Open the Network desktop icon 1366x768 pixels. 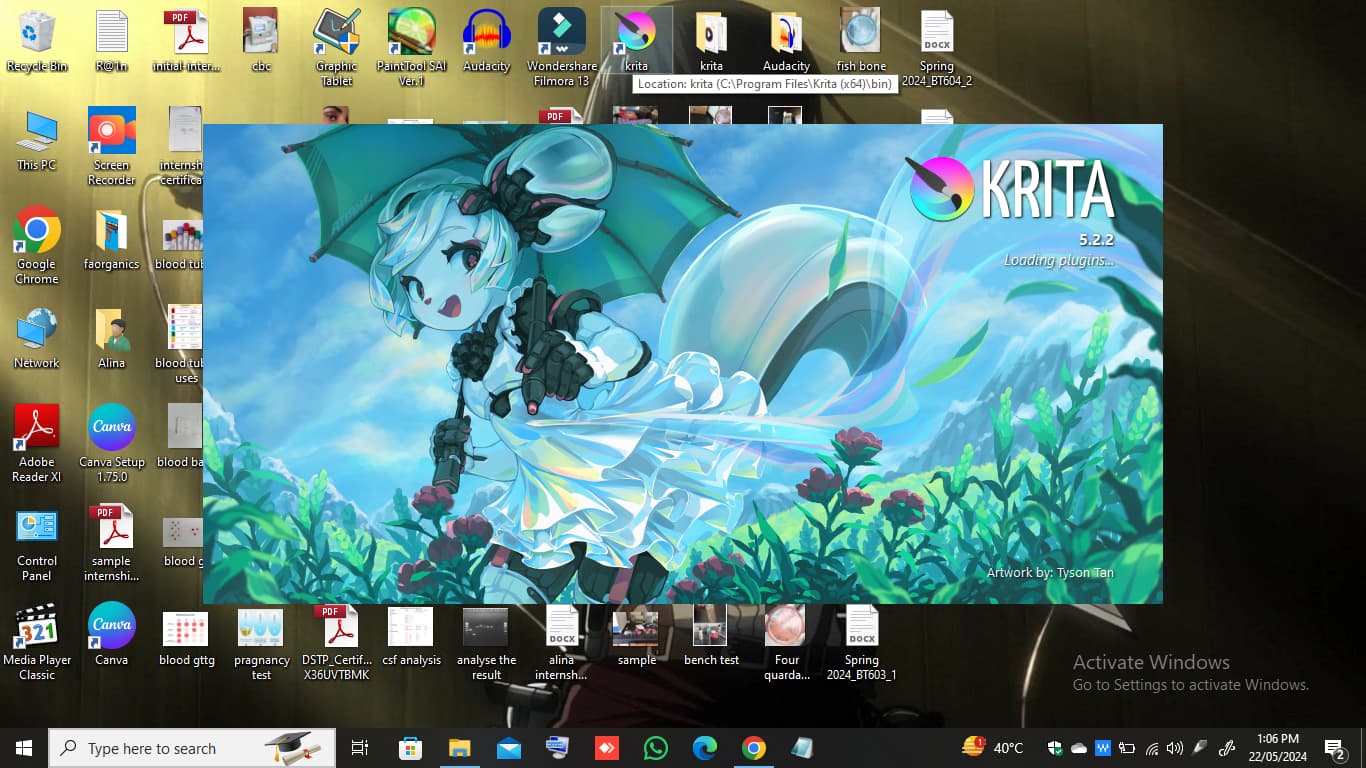37,338
